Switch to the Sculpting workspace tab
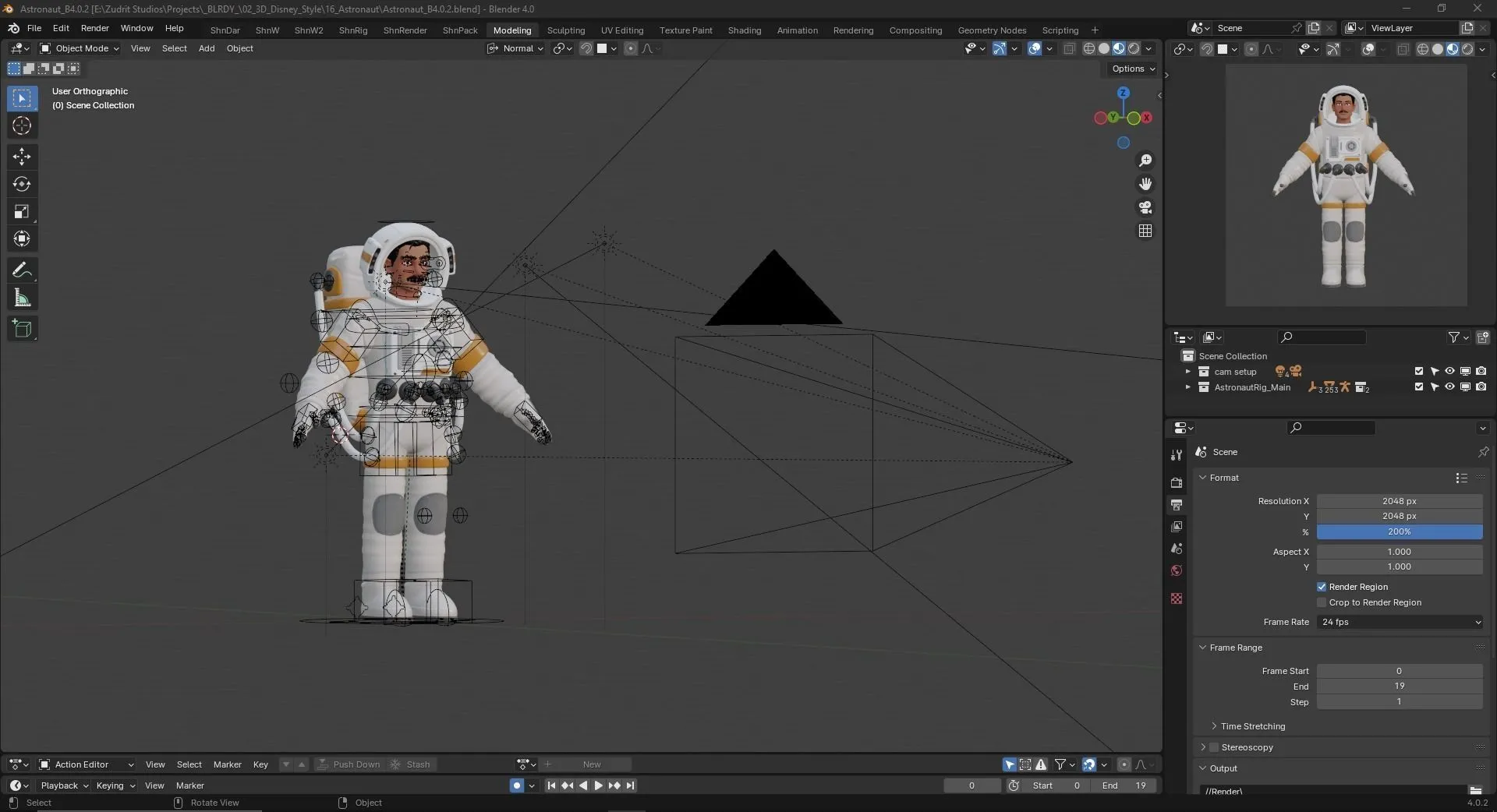Image resolution: width=1497 pixels, height=812 pixels. pyautogui.click(x=567, y=30)
